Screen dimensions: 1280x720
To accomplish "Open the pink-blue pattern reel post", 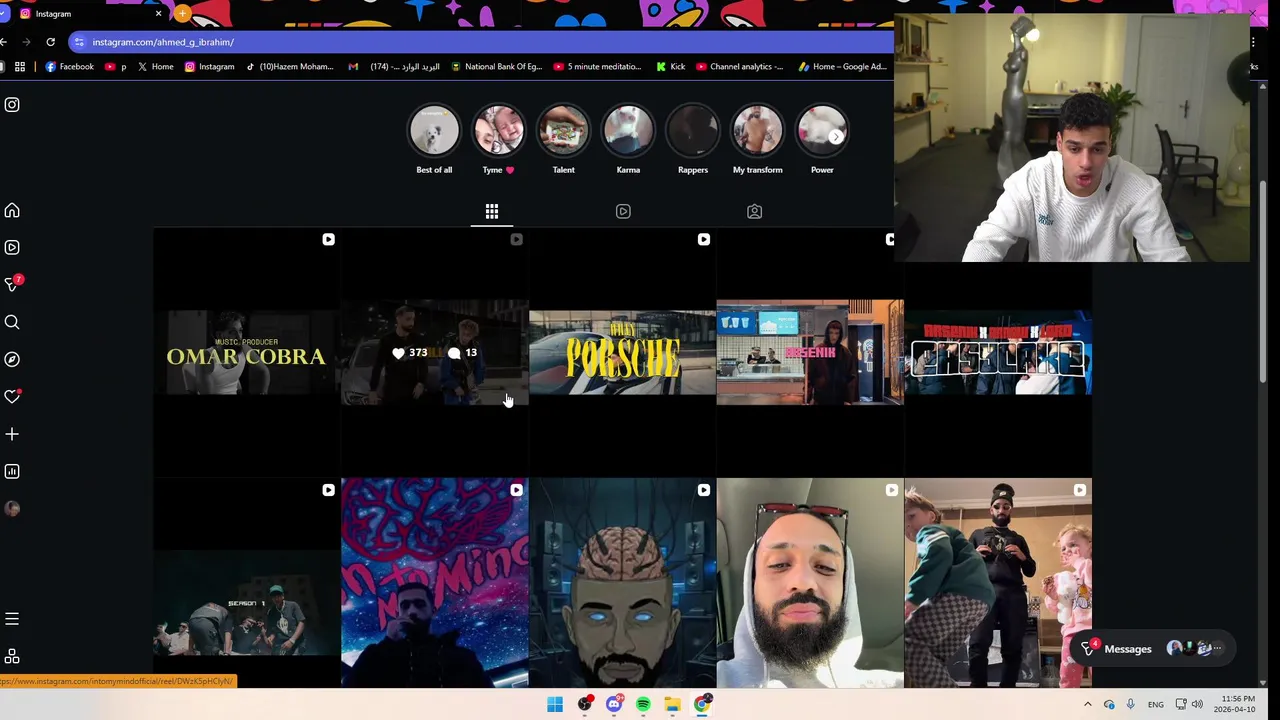I will [434, 584].
